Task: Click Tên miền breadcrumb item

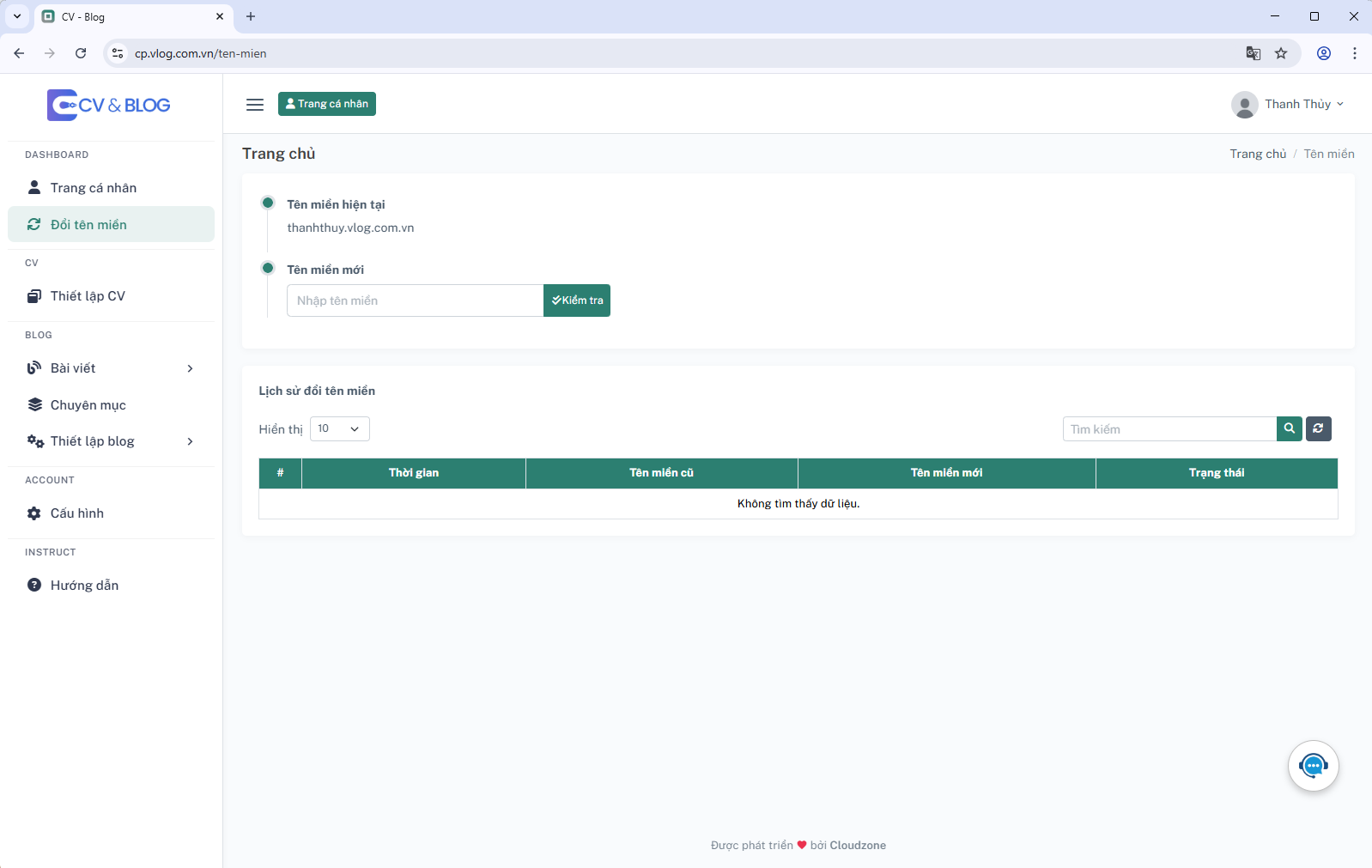Action: (x=1329, y=154)
